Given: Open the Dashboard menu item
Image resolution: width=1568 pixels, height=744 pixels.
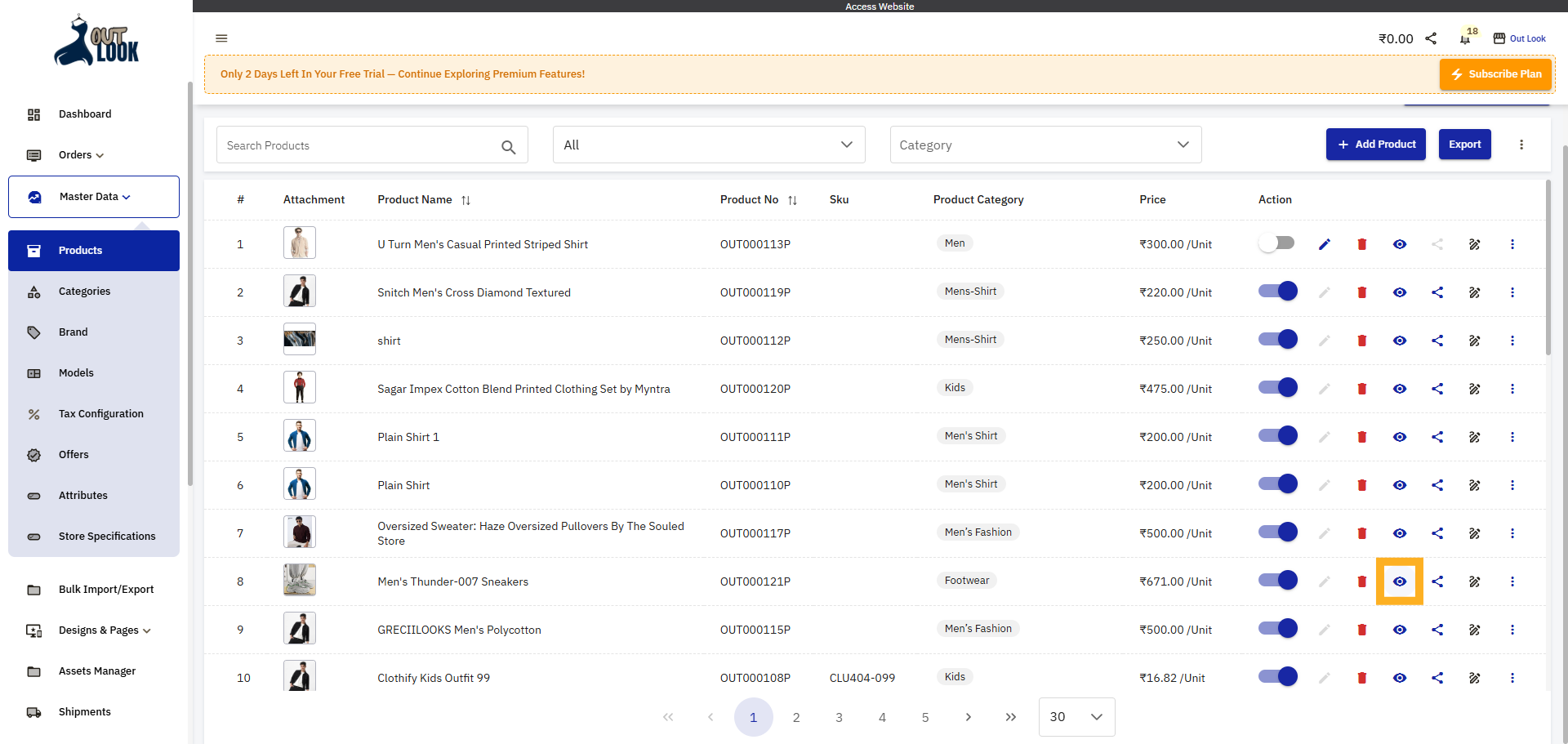Looking at the screenshot, I should pos(85,114).
